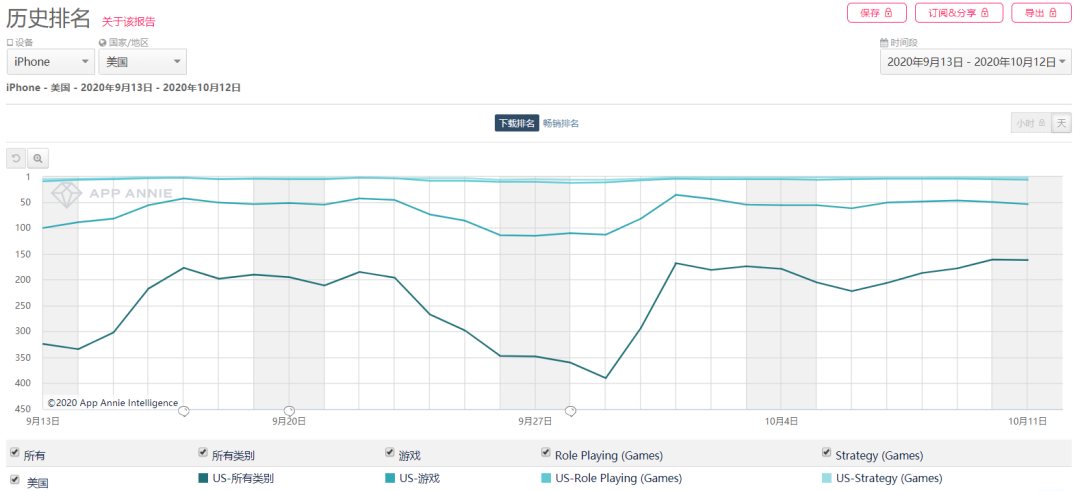Click the US-所有类别 legend color swatch
Image resolution: width=1080 pixels, height=491 pixels.
click(204, 478)
